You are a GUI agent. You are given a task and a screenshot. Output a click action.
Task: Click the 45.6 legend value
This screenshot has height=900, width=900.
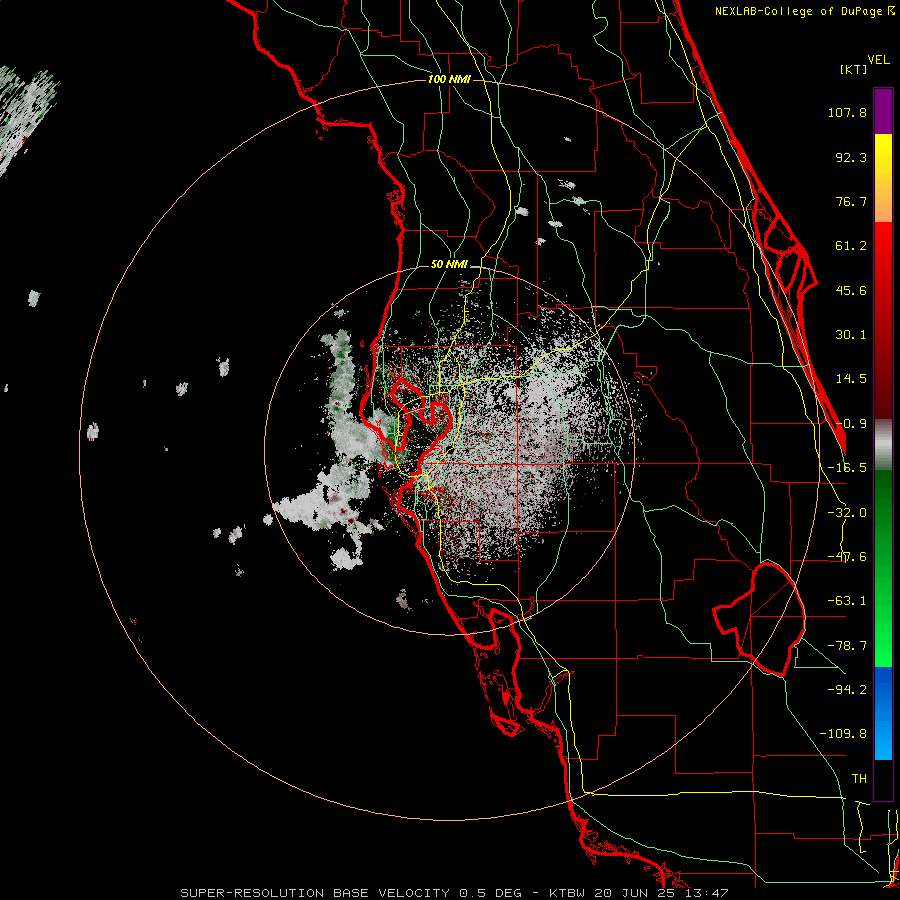tap(851, 290)
